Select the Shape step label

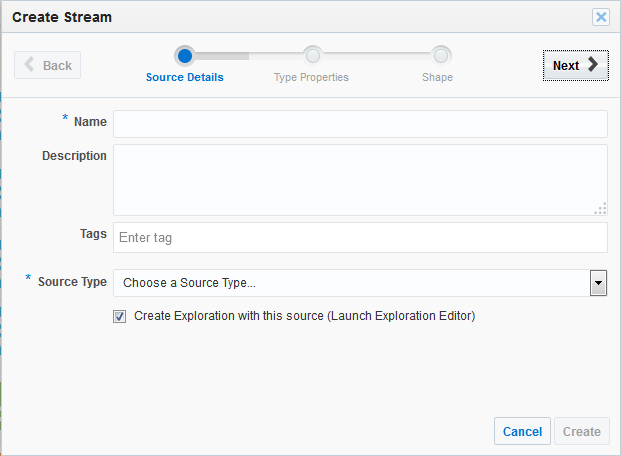[x=437, y=78]
